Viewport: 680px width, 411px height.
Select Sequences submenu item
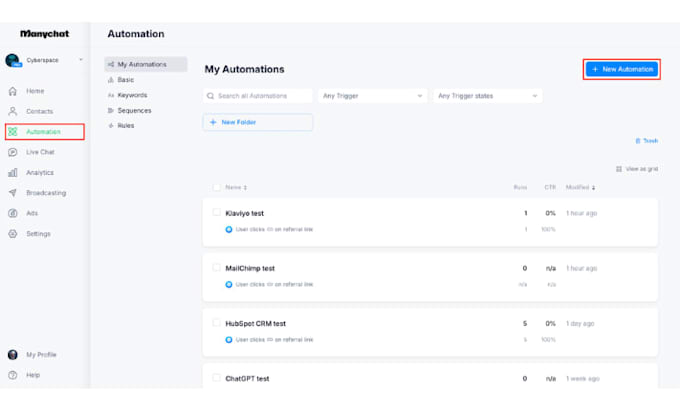tap(134, 111)
